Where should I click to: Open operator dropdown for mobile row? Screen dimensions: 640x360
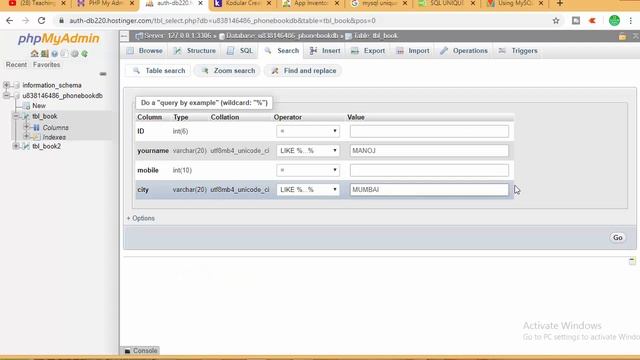coord(308,170)
